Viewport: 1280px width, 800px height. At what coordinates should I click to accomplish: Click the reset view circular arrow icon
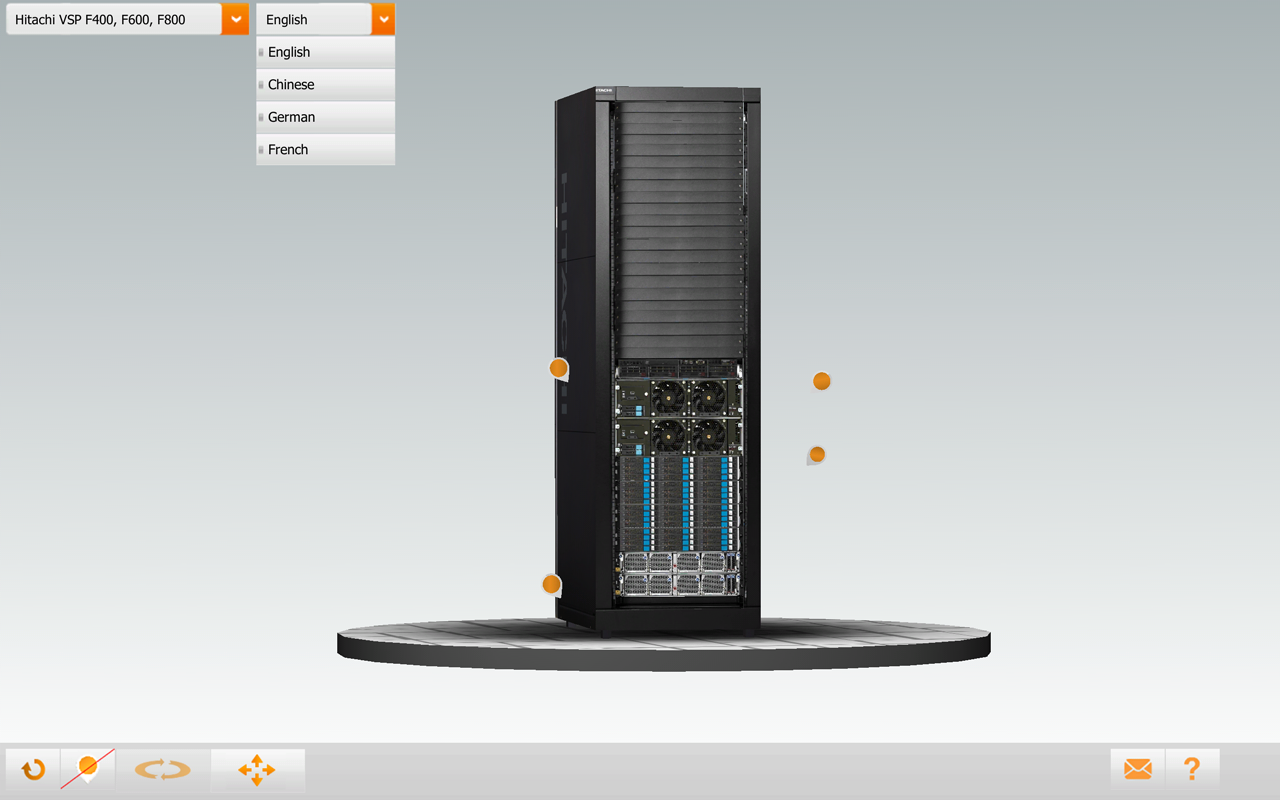point(33,770)
